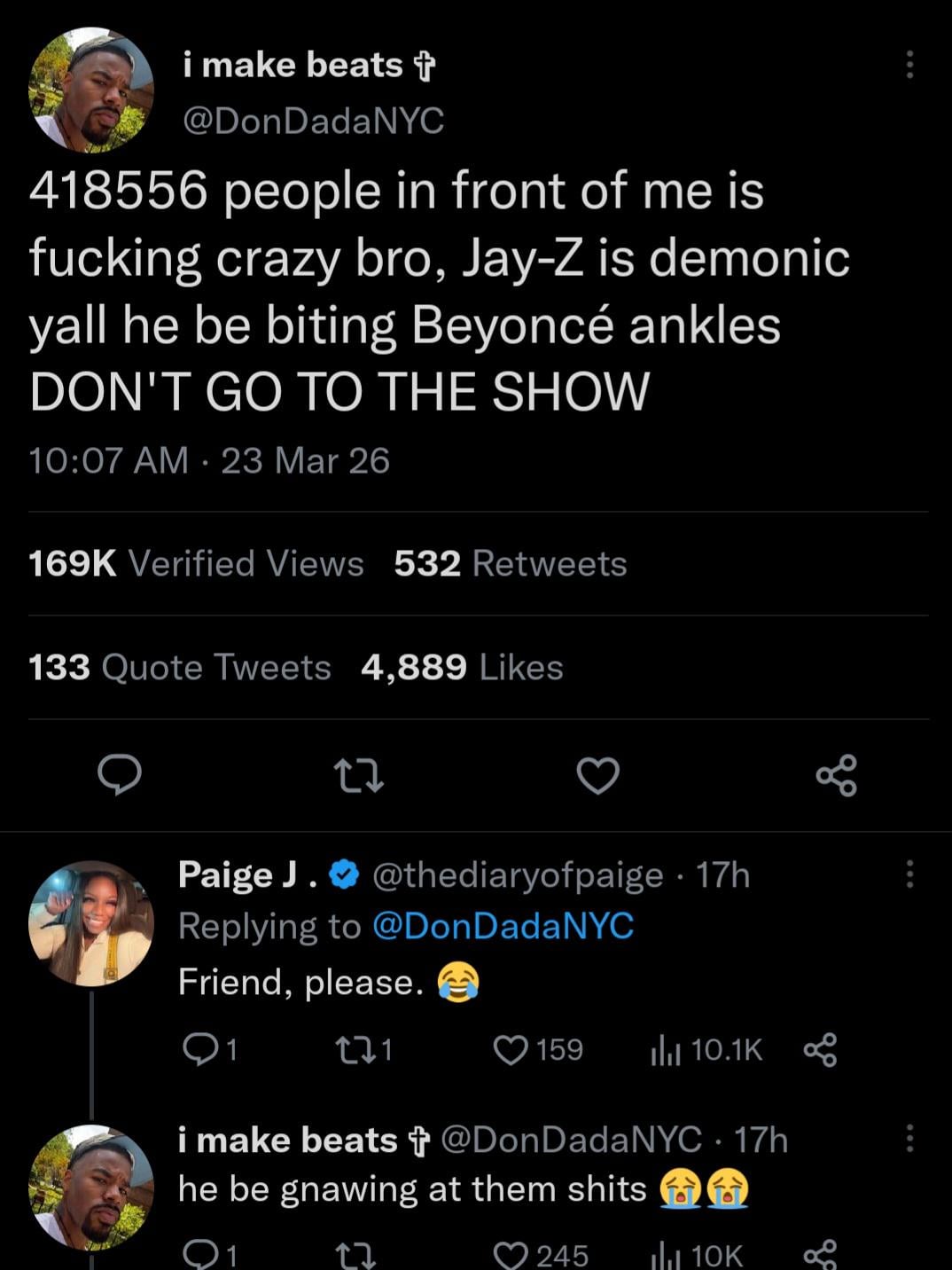This screenshot has width=952, height=1270.
Task: View analytics on Paige J.'s reply
Action: (x=665, y=1050)
